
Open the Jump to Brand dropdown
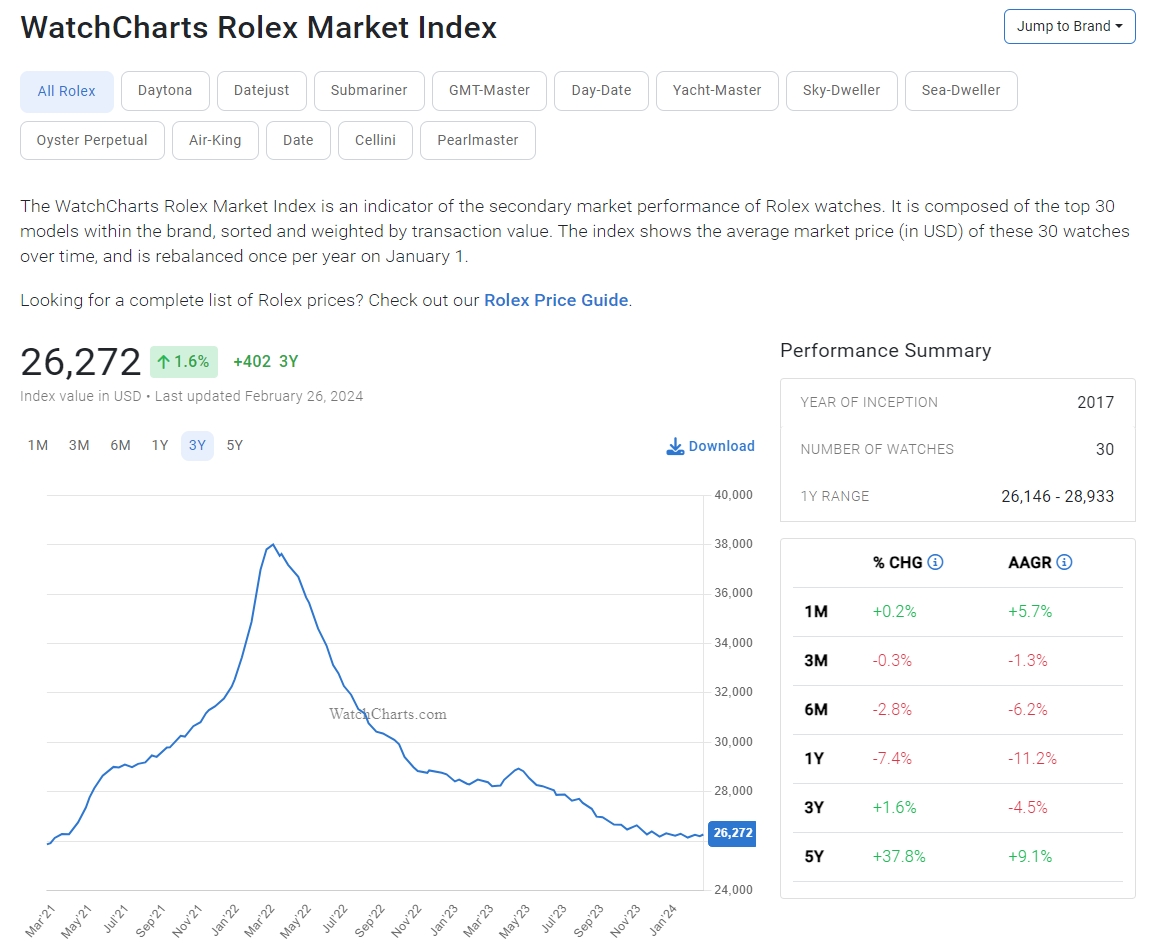[1069, 26]
